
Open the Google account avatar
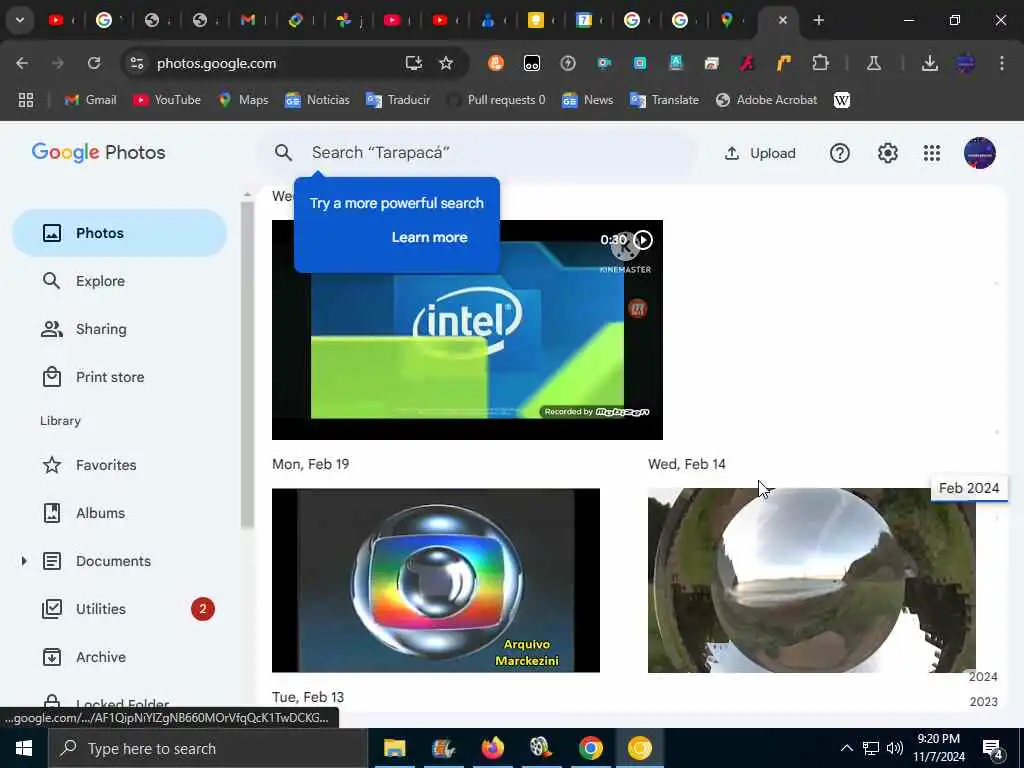tap(980, 153)
